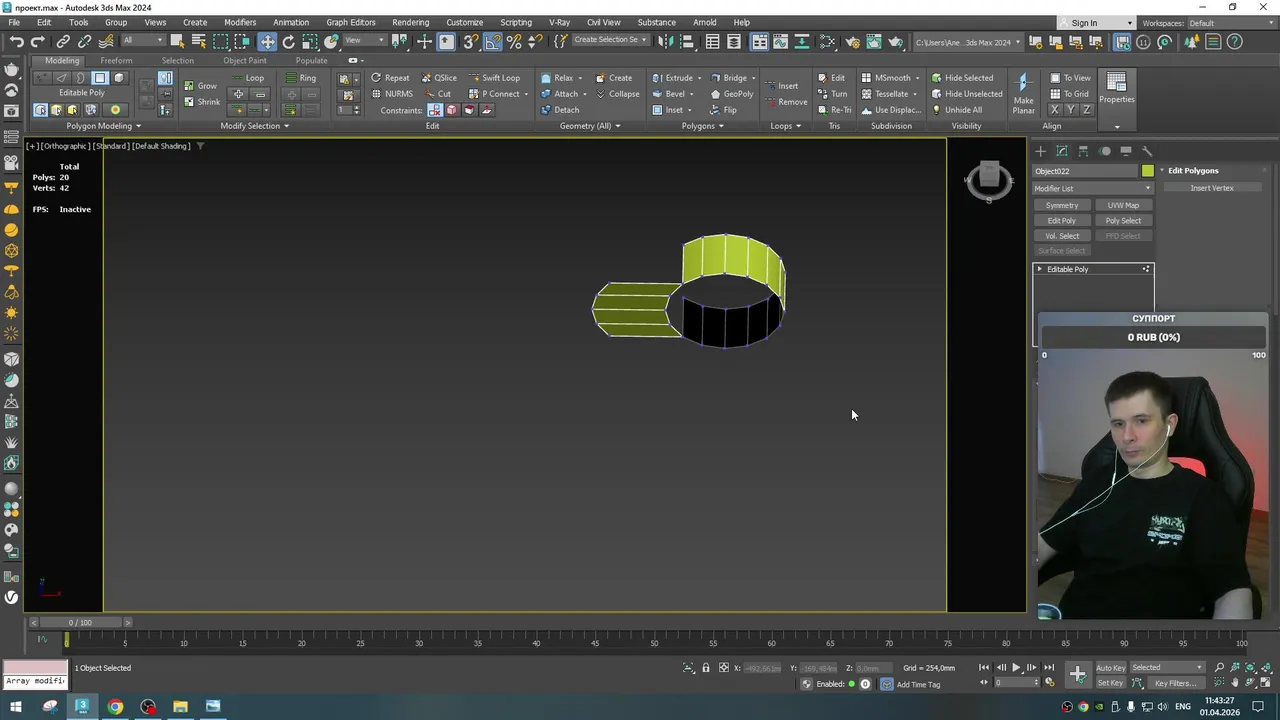Click the Cut tool in Edit panel
1280x720 pixels.
(437, 94)
